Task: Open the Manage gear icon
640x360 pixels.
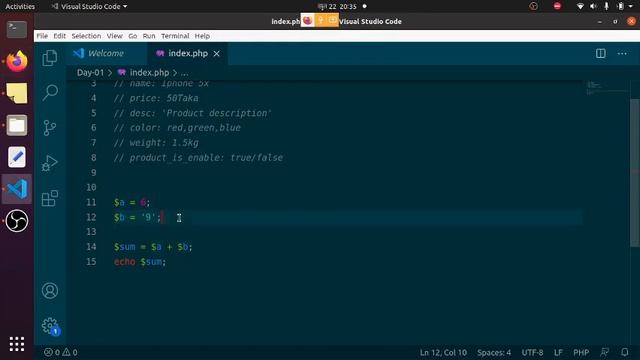Action: point(50,326)
